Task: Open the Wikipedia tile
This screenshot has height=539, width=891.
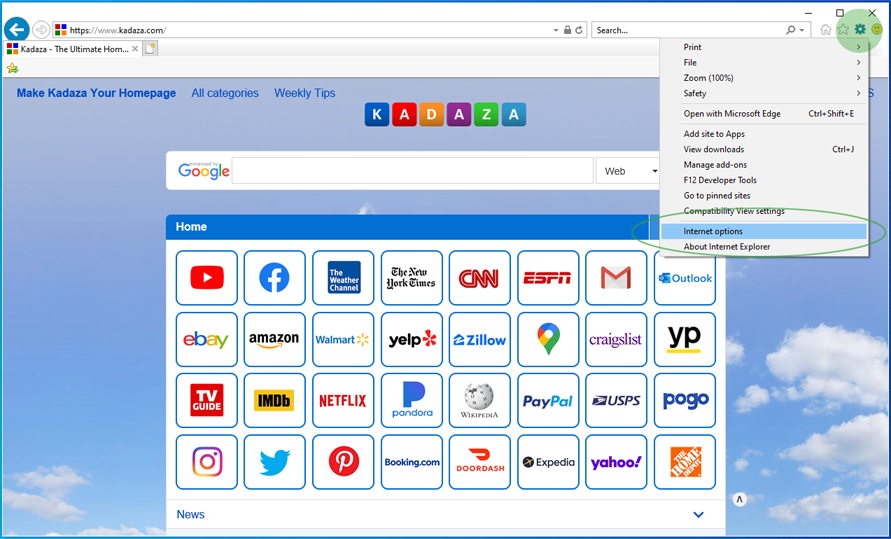Action: pos(480,400)
